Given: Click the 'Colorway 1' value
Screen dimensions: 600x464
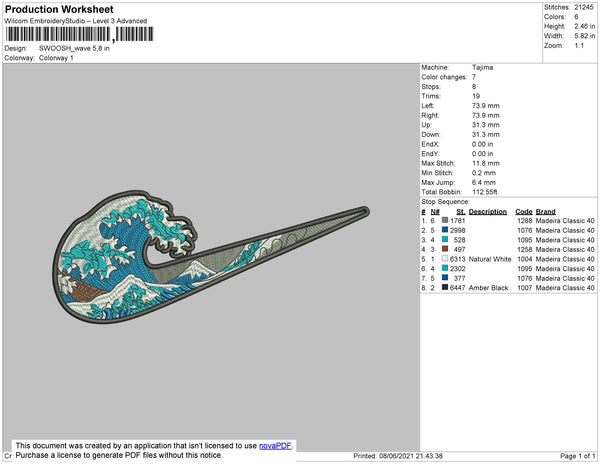Looking at the screenshot, I should coord(56,58).
